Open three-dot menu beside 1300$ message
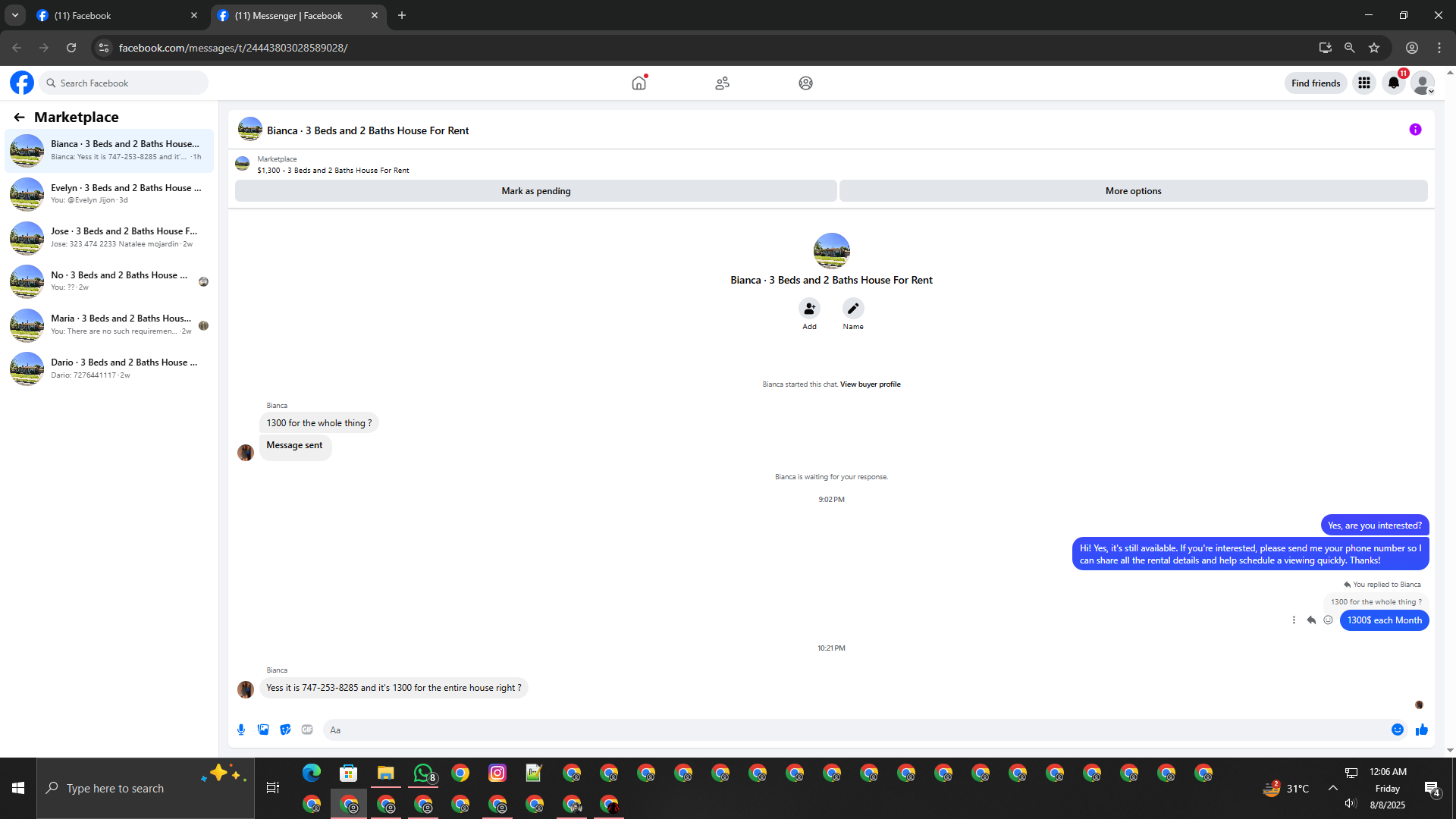 (1294, 620)
